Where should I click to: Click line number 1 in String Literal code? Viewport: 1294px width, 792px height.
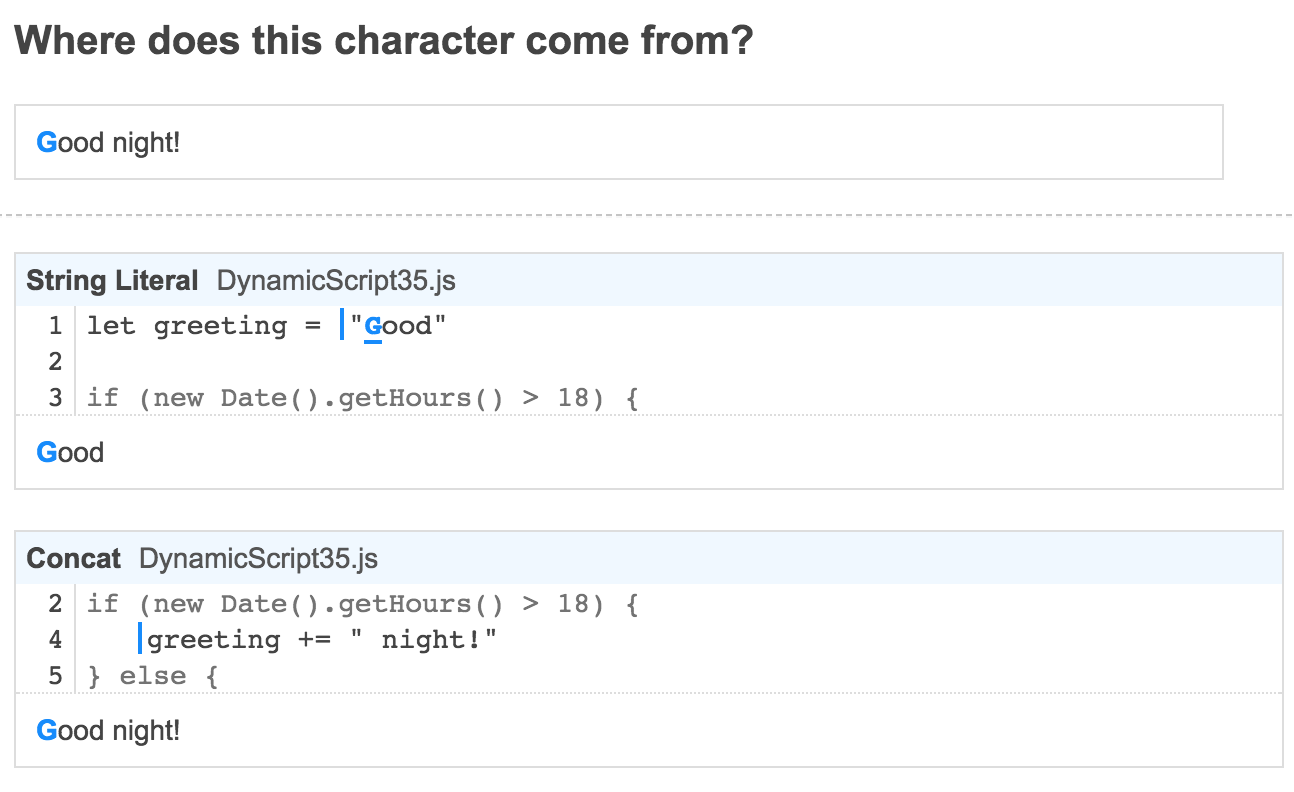(56, 326)
